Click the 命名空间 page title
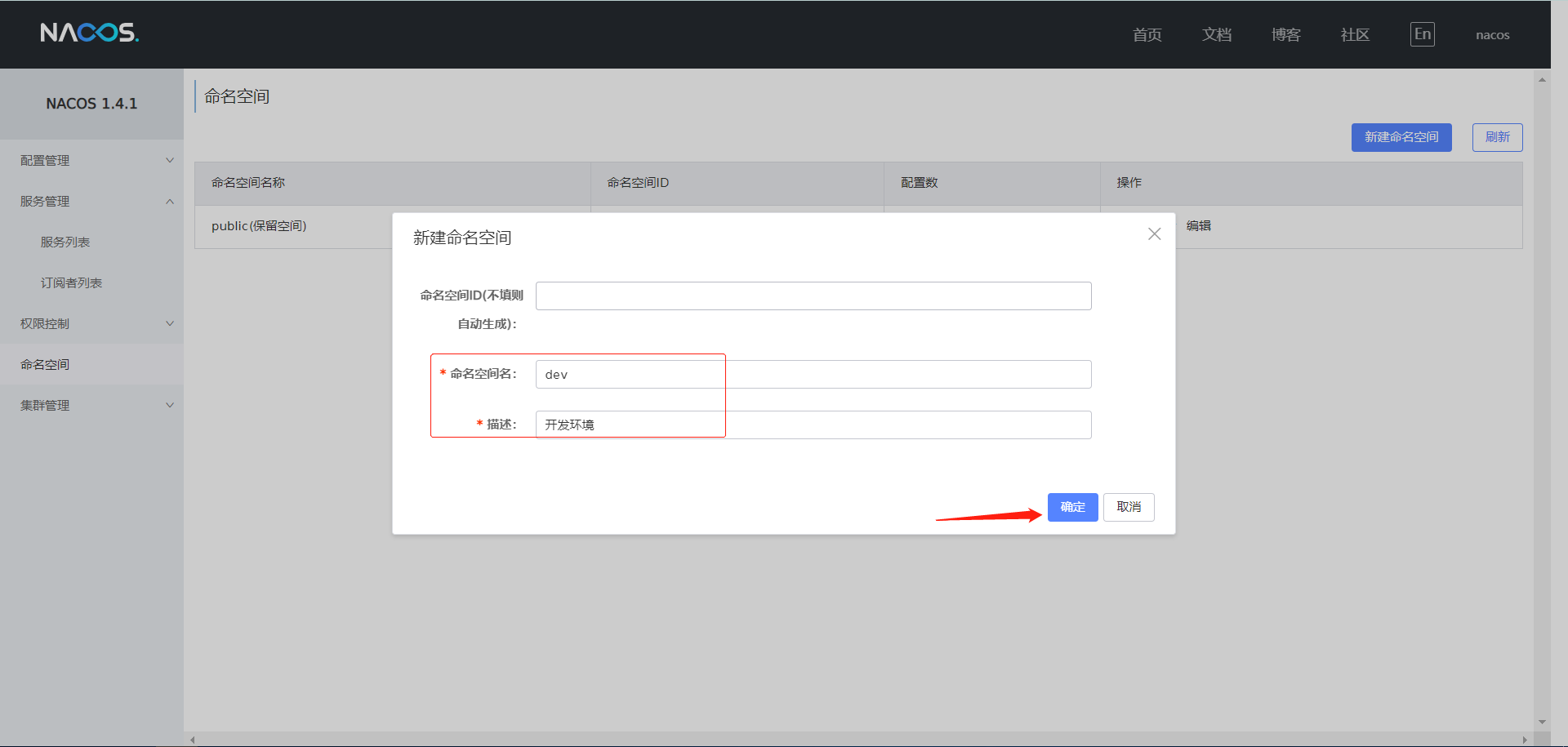 [x=237, y=96]
